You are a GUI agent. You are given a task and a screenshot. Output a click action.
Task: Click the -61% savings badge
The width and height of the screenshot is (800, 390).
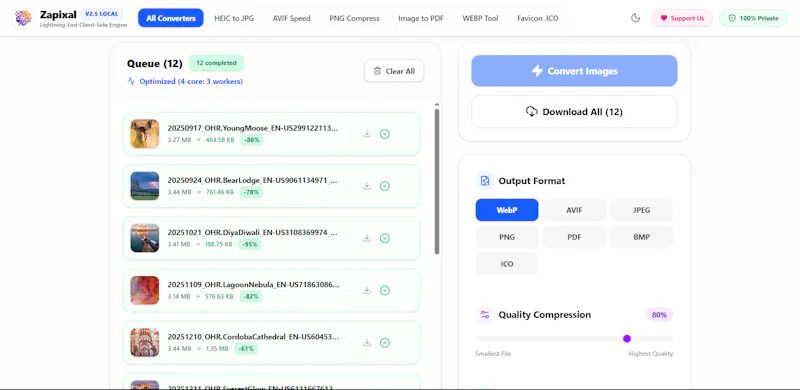[x=246, y=349]
